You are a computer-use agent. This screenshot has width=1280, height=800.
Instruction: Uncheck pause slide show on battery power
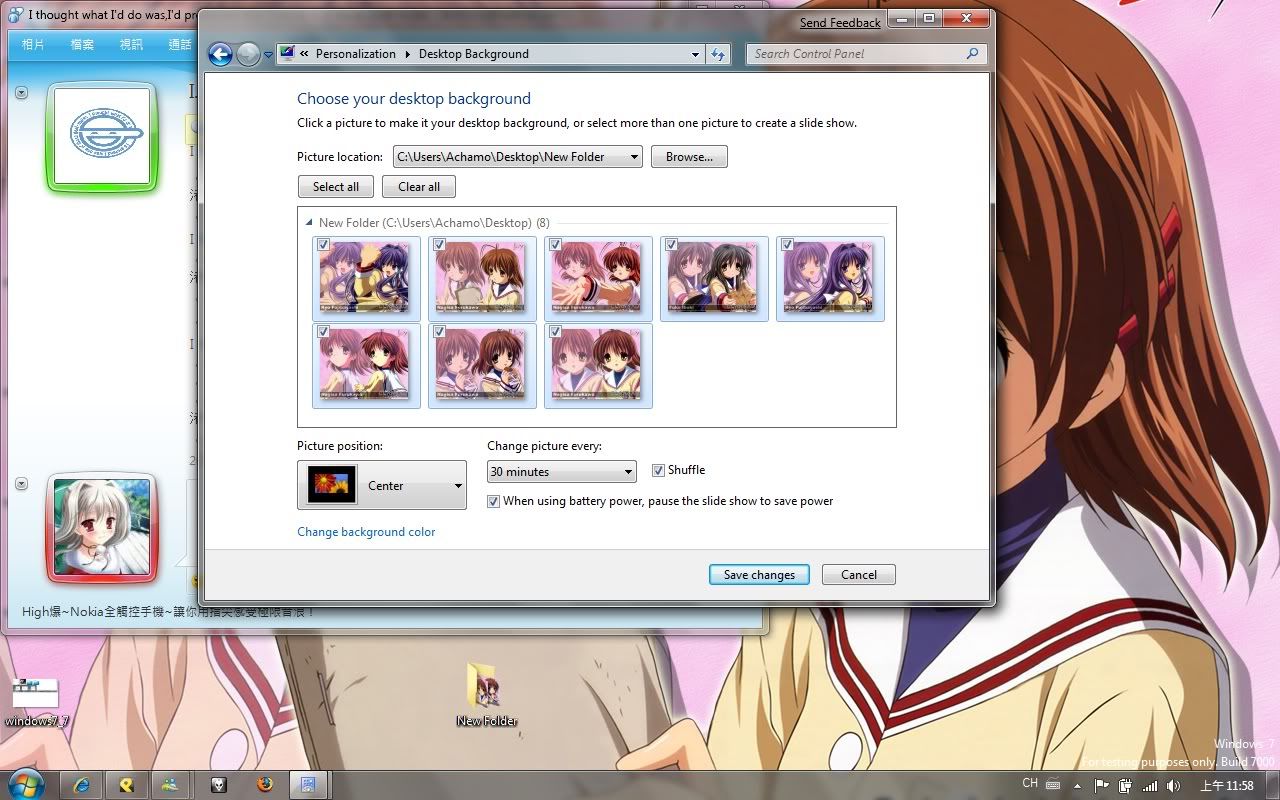pos(493,501)
